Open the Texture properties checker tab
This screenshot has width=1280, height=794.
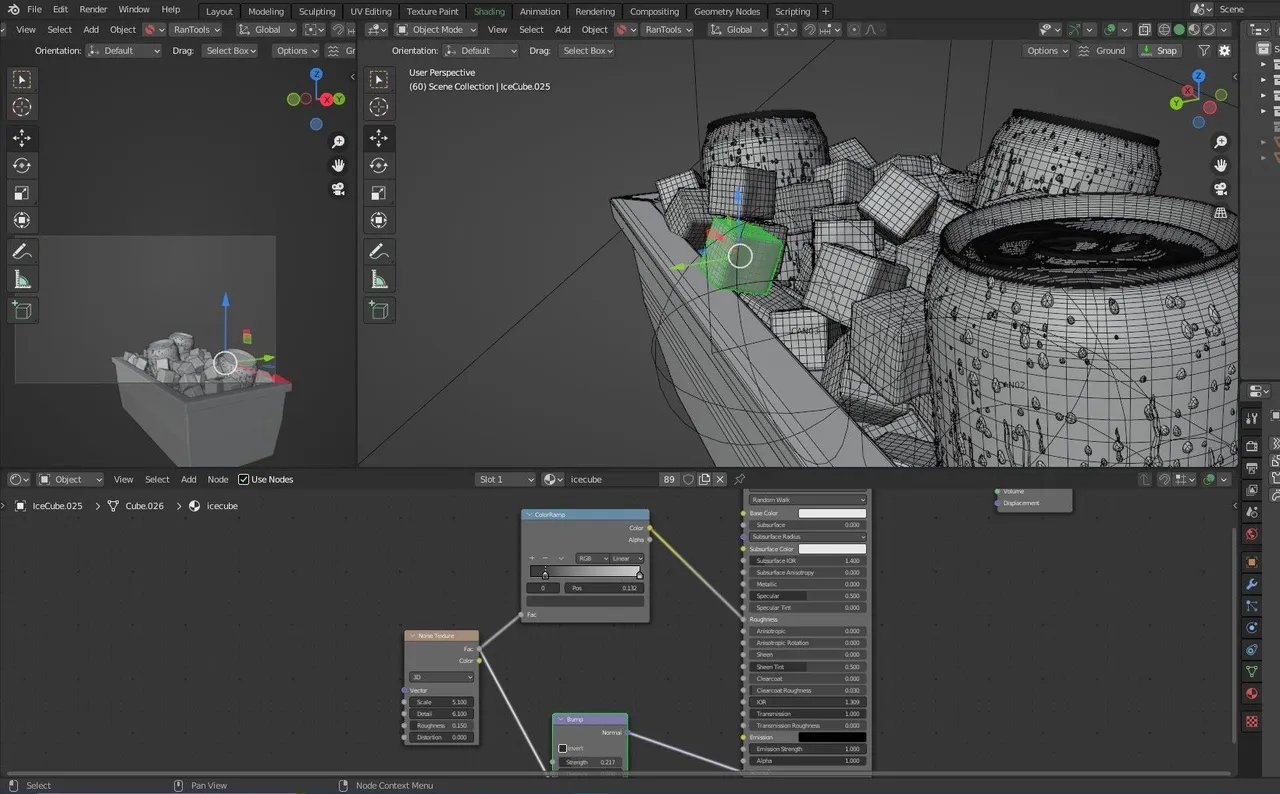[1251, 721]
